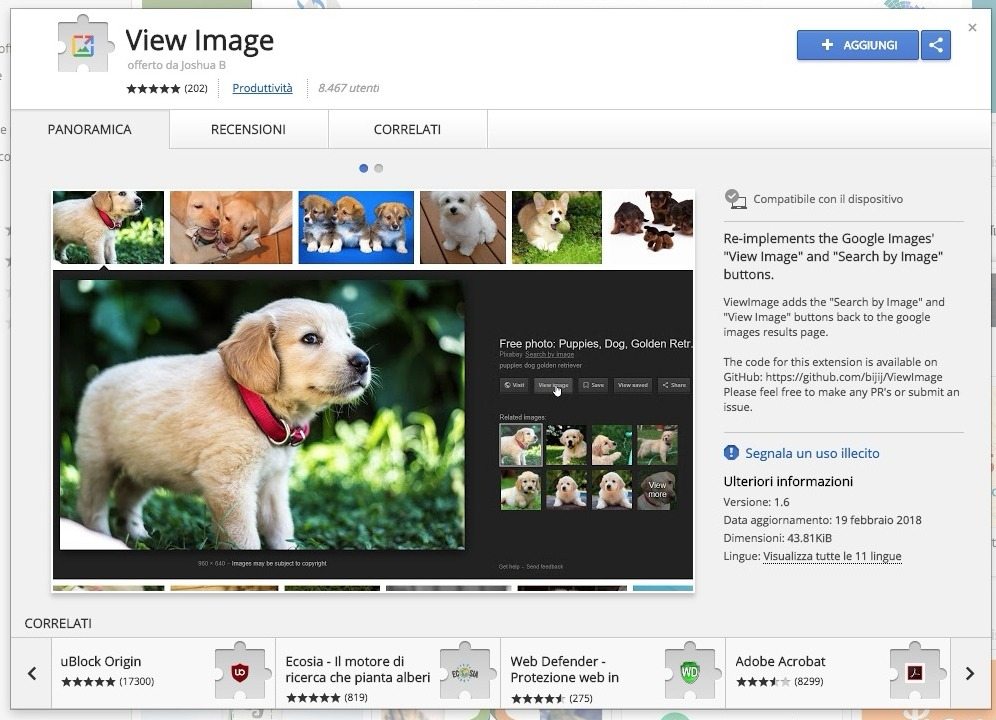The image size is (996, 720).
Task: Click the share icon button
Action: [x=936, y=45]
